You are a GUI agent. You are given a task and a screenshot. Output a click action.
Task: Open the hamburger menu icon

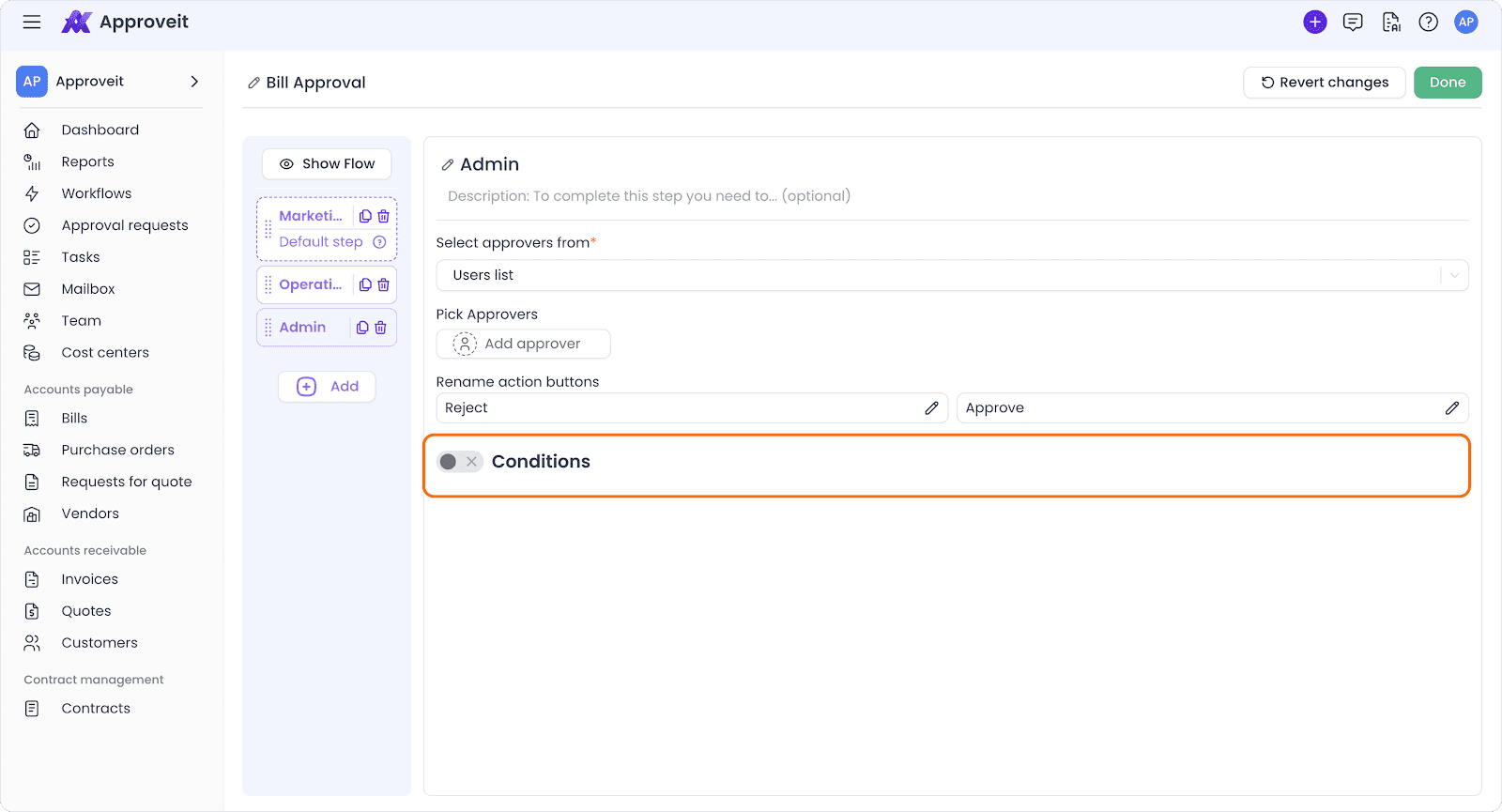coord(32,22)
